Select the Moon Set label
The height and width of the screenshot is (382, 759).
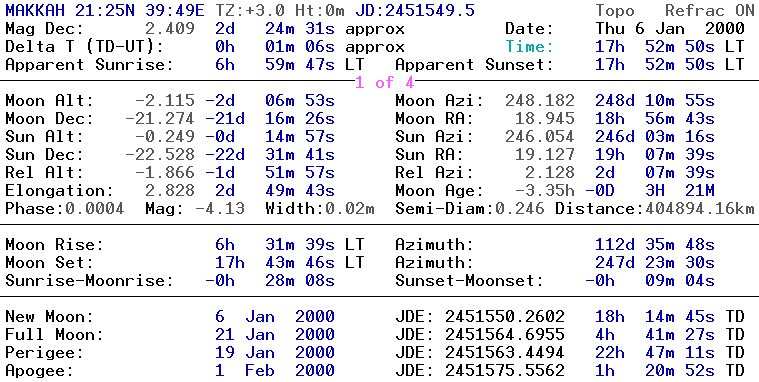tap(50, 262)
